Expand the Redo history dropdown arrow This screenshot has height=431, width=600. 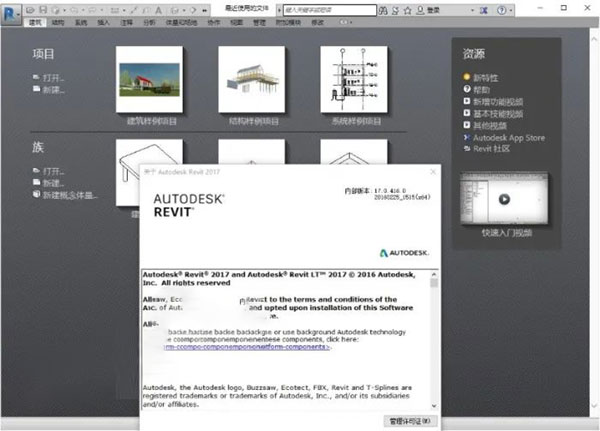[102, 10]
